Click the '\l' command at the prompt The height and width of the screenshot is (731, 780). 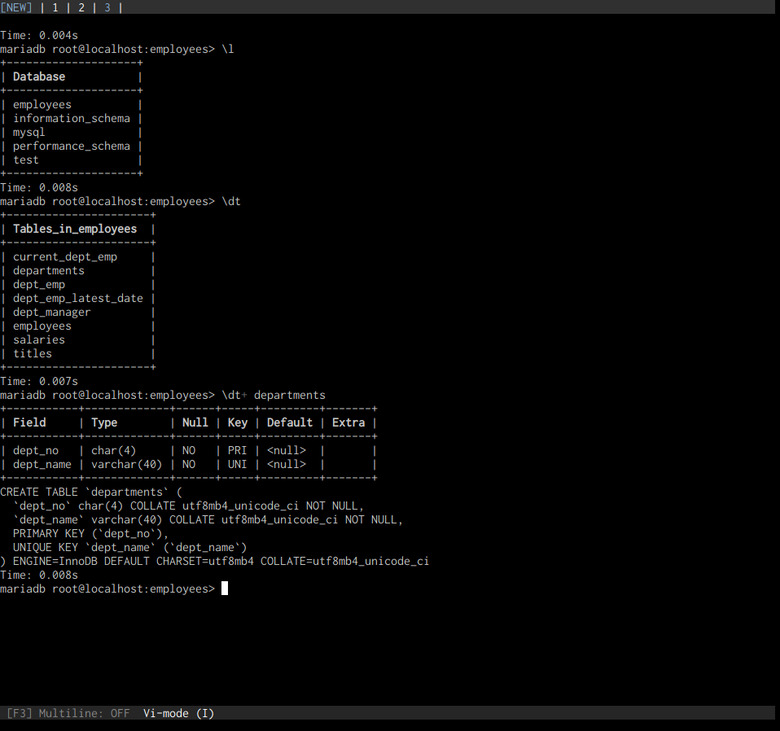pyautogui.click(x=228, y=49)
